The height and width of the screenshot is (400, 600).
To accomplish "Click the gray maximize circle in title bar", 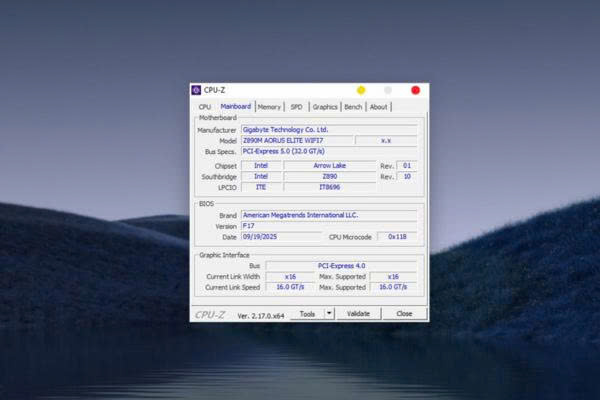I will coord(388,90).
